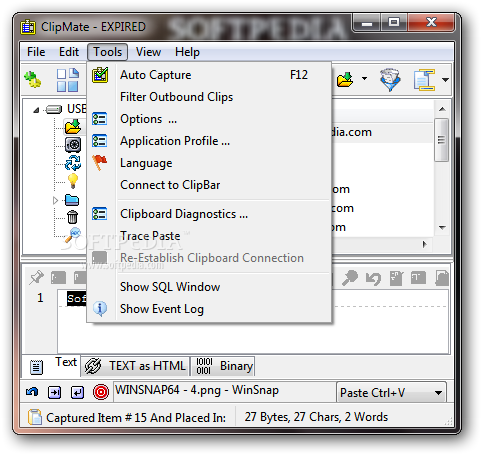The width and height of the screenshot is (482, 455).
Task: Choose Application Profile menu entry
Action: point(210,141)
